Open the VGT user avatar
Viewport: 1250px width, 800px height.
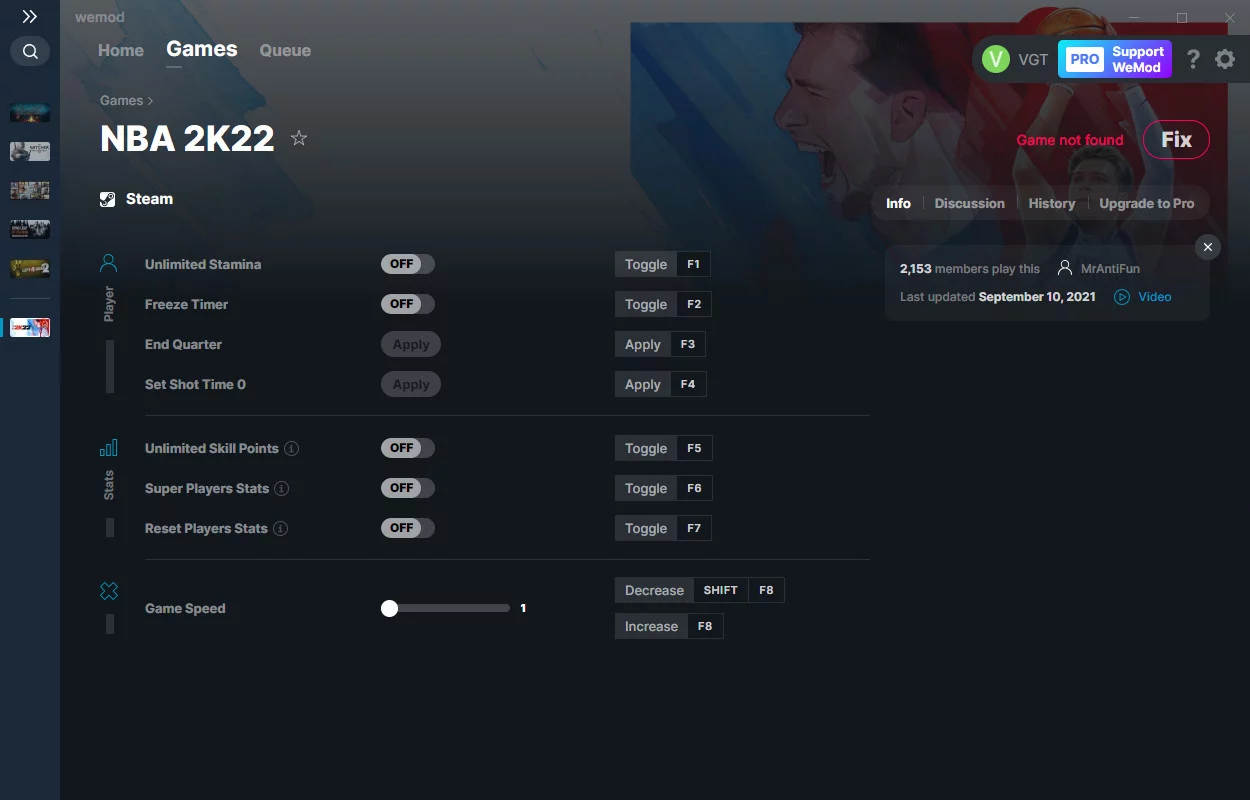click(x=996, y=59)
